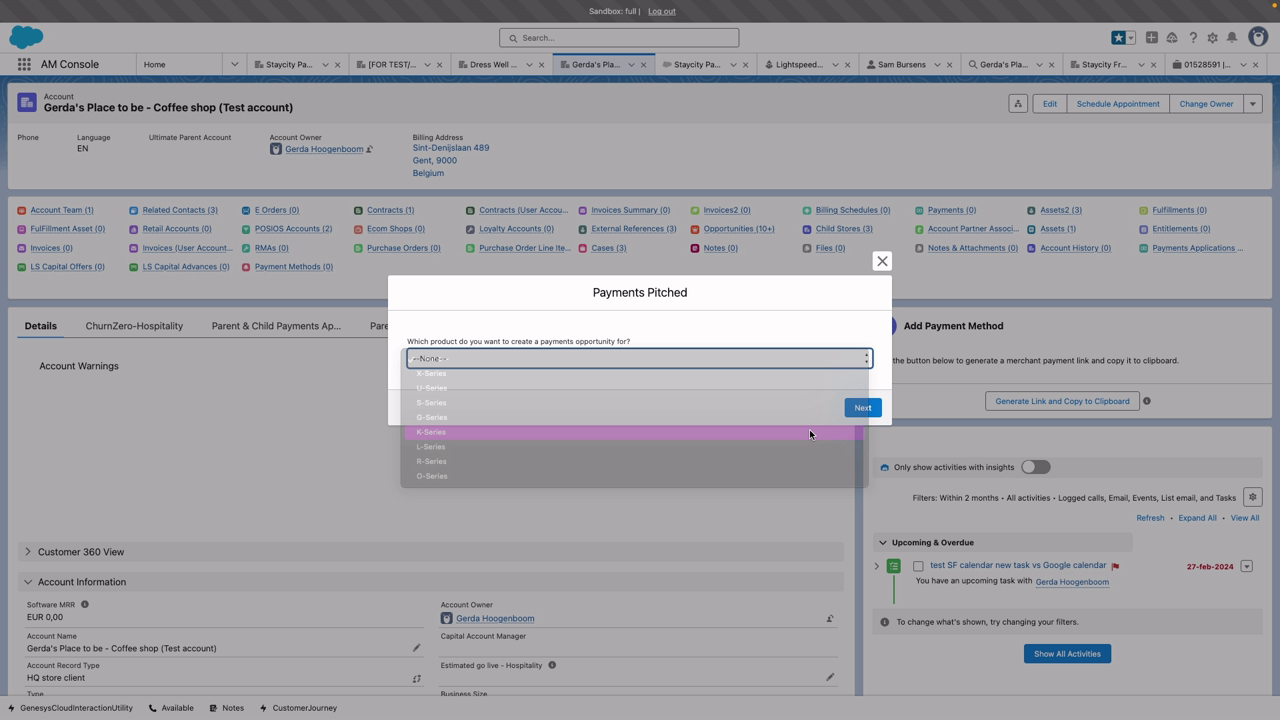Close the Dress Well workspace tab
Screen dimensions: 1280x720
click(541, 65)
